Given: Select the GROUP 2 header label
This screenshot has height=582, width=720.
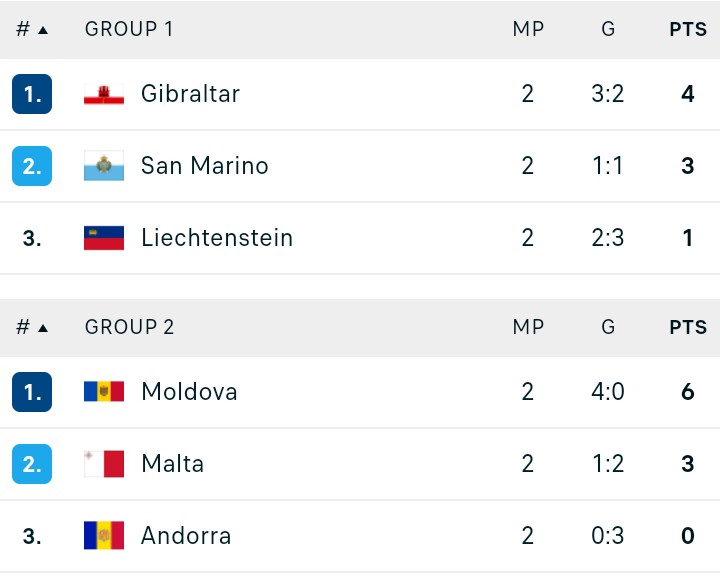Looking at the screenshot, I should point(129,327).
